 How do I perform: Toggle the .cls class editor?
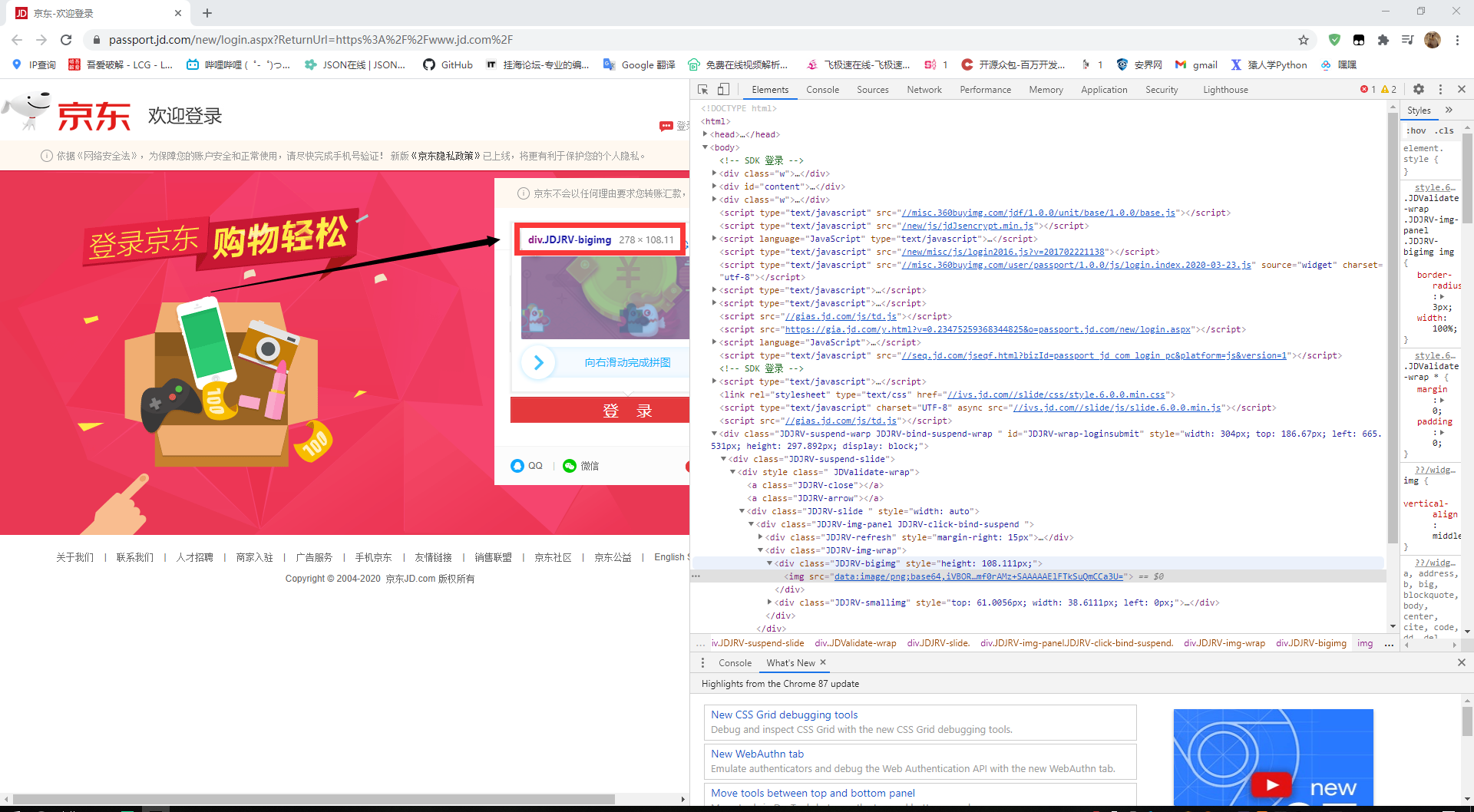click(1446, 130)
